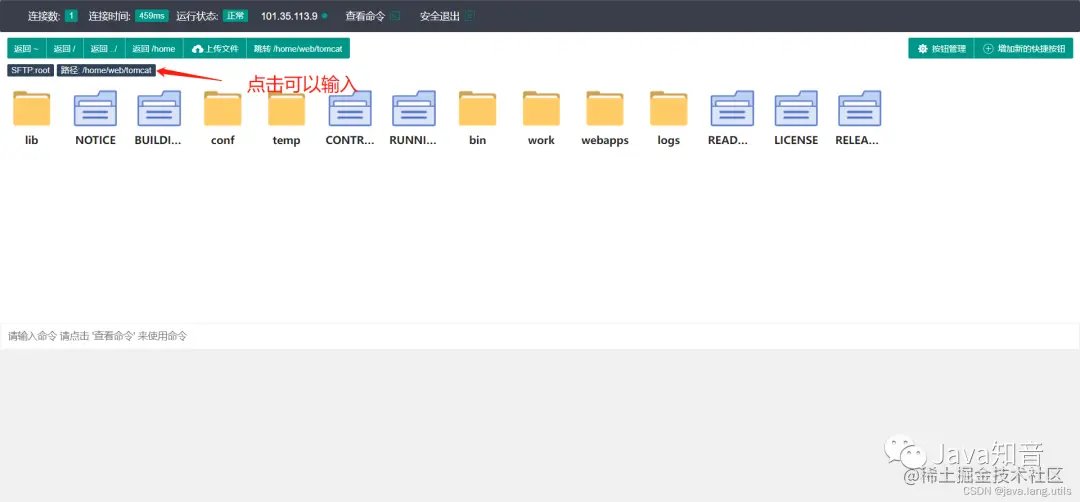Click the 连接数 count badge
This screenshot has height=502, width=1080.
[72, 16]
